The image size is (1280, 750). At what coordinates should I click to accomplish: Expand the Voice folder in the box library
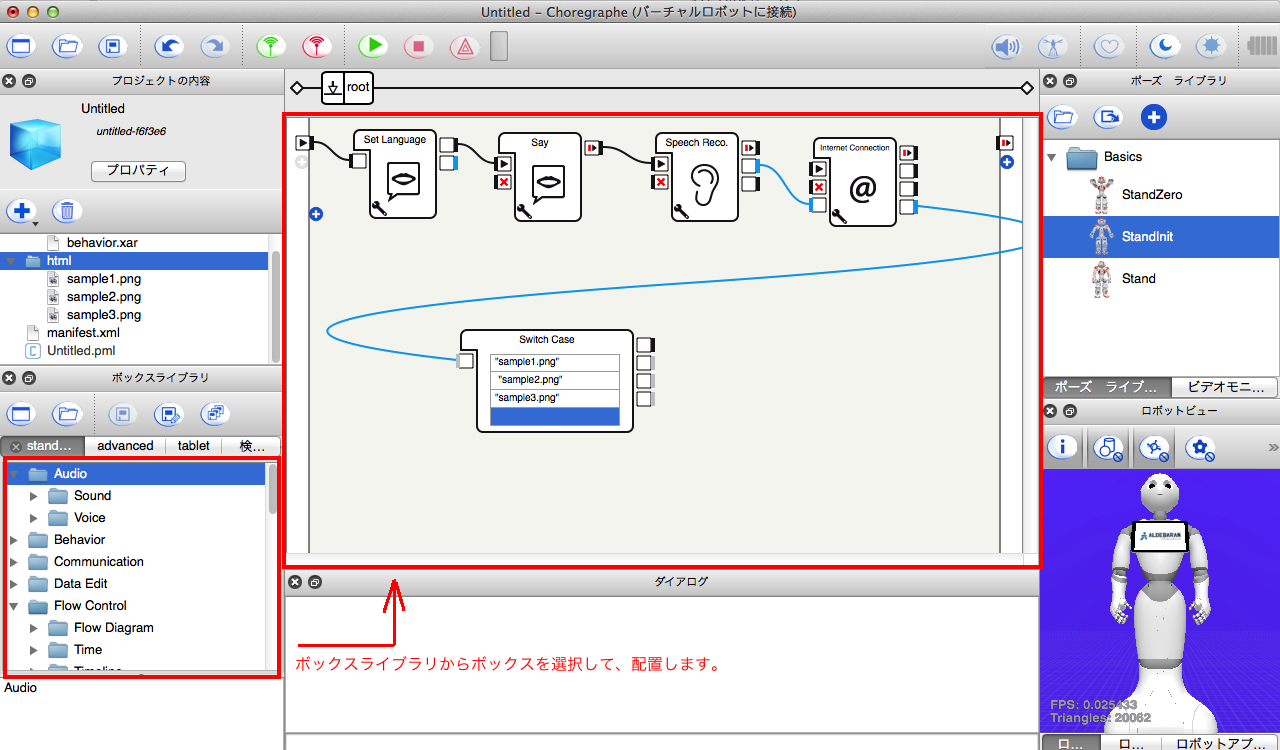point(34,518)
